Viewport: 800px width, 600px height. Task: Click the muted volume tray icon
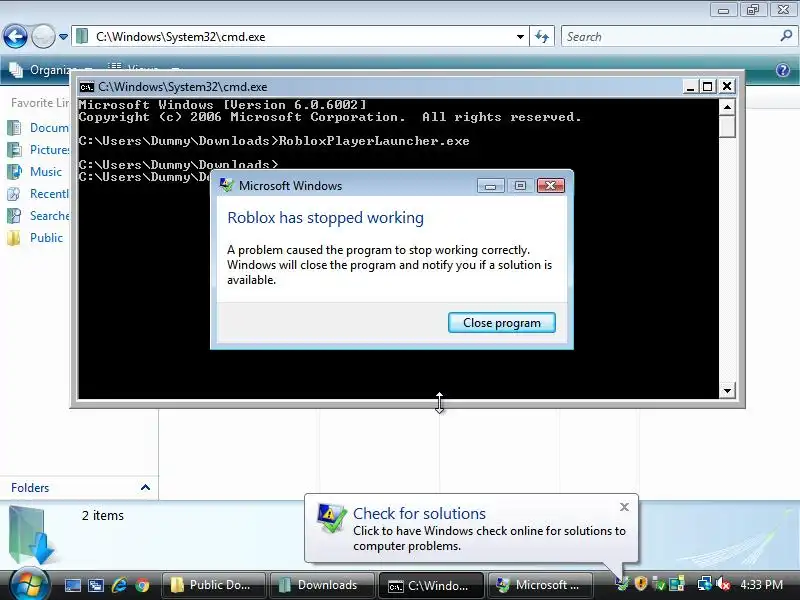point(723,584)
